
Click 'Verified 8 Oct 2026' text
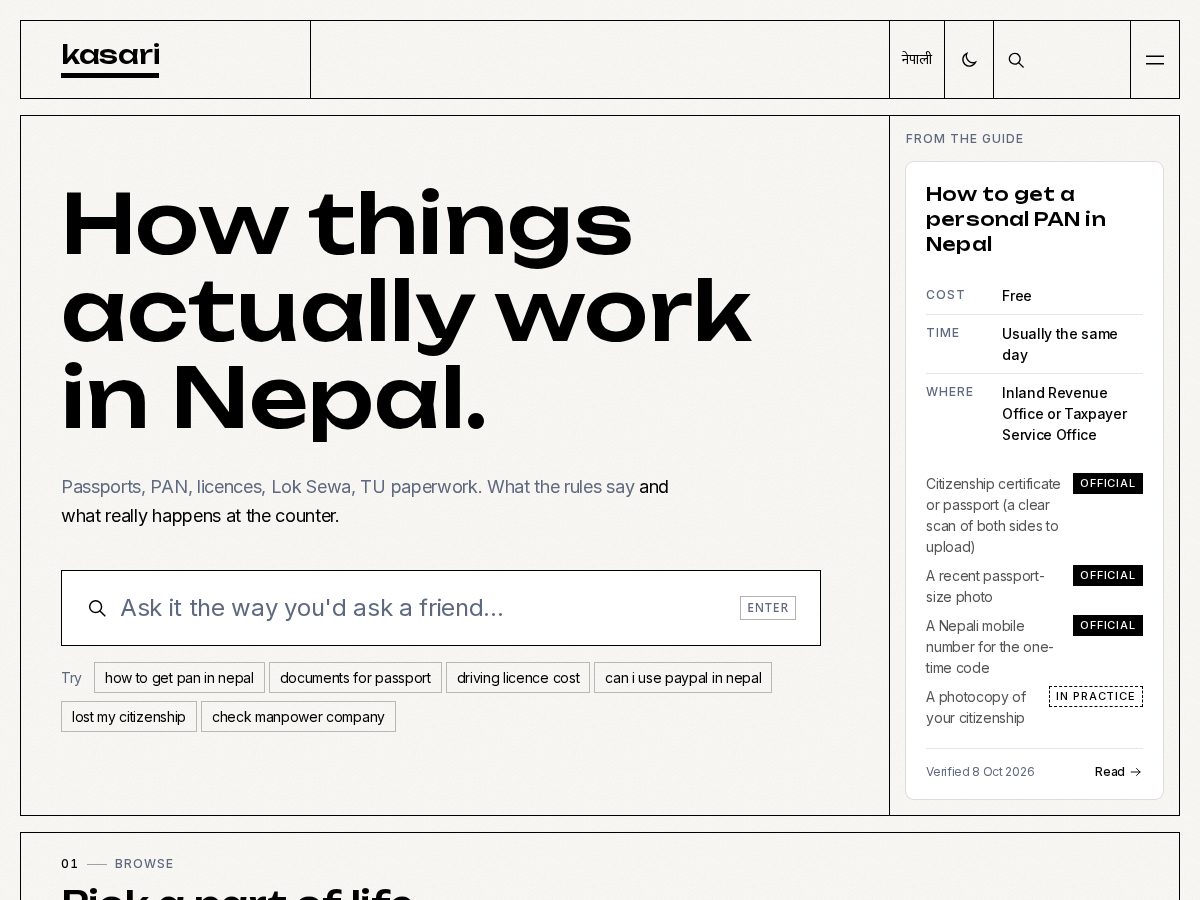(x=980, y=772)
